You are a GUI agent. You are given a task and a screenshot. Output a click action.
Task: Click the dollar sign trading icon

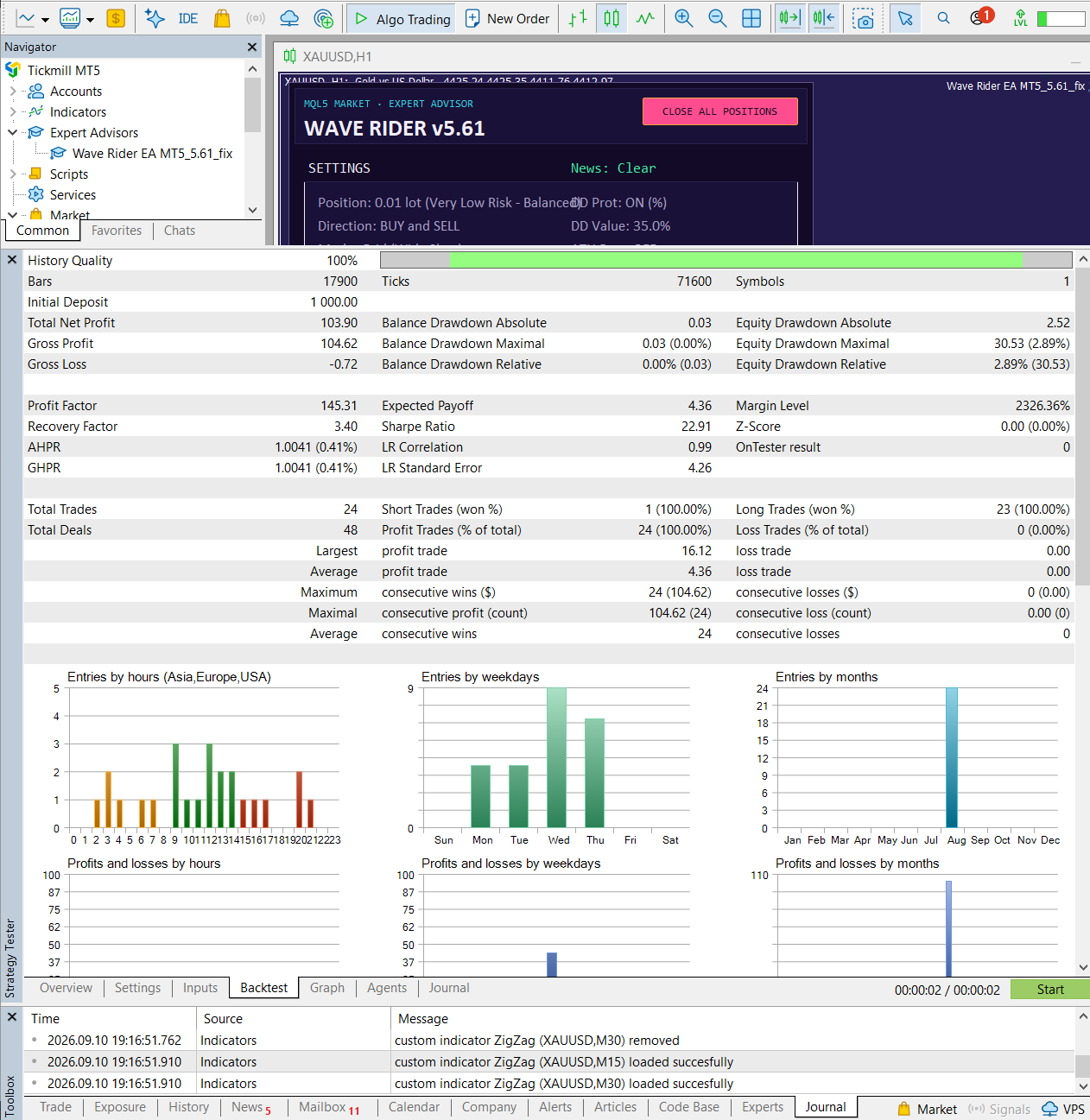[x=116, y=18]
